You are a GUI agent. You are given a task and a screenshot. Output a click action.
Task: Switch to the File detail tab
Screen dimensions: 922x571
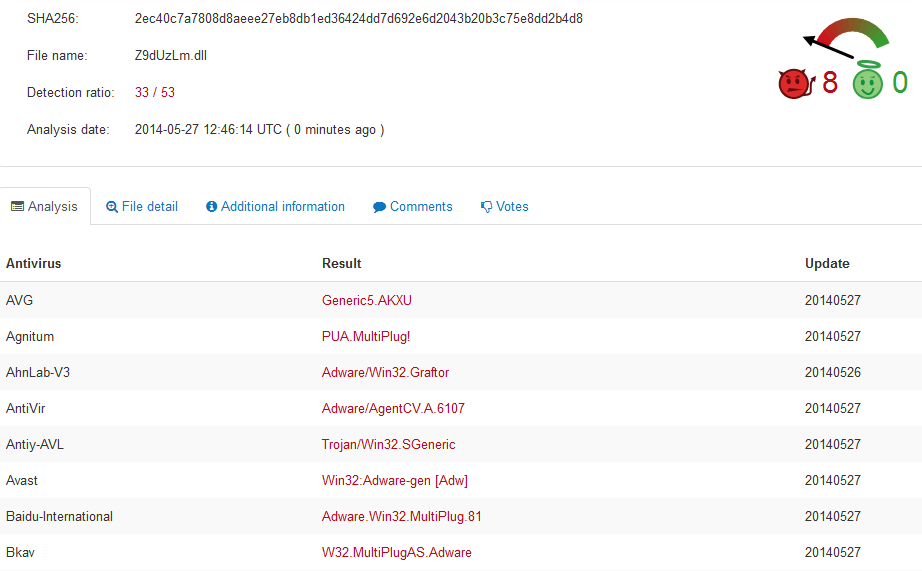142,206
